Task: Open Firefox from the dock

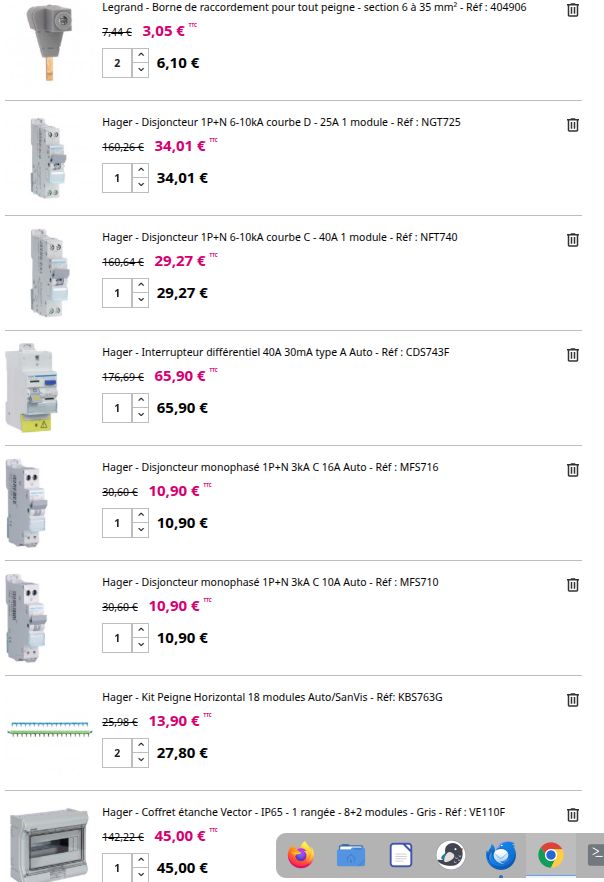Action: pos(301,856)
